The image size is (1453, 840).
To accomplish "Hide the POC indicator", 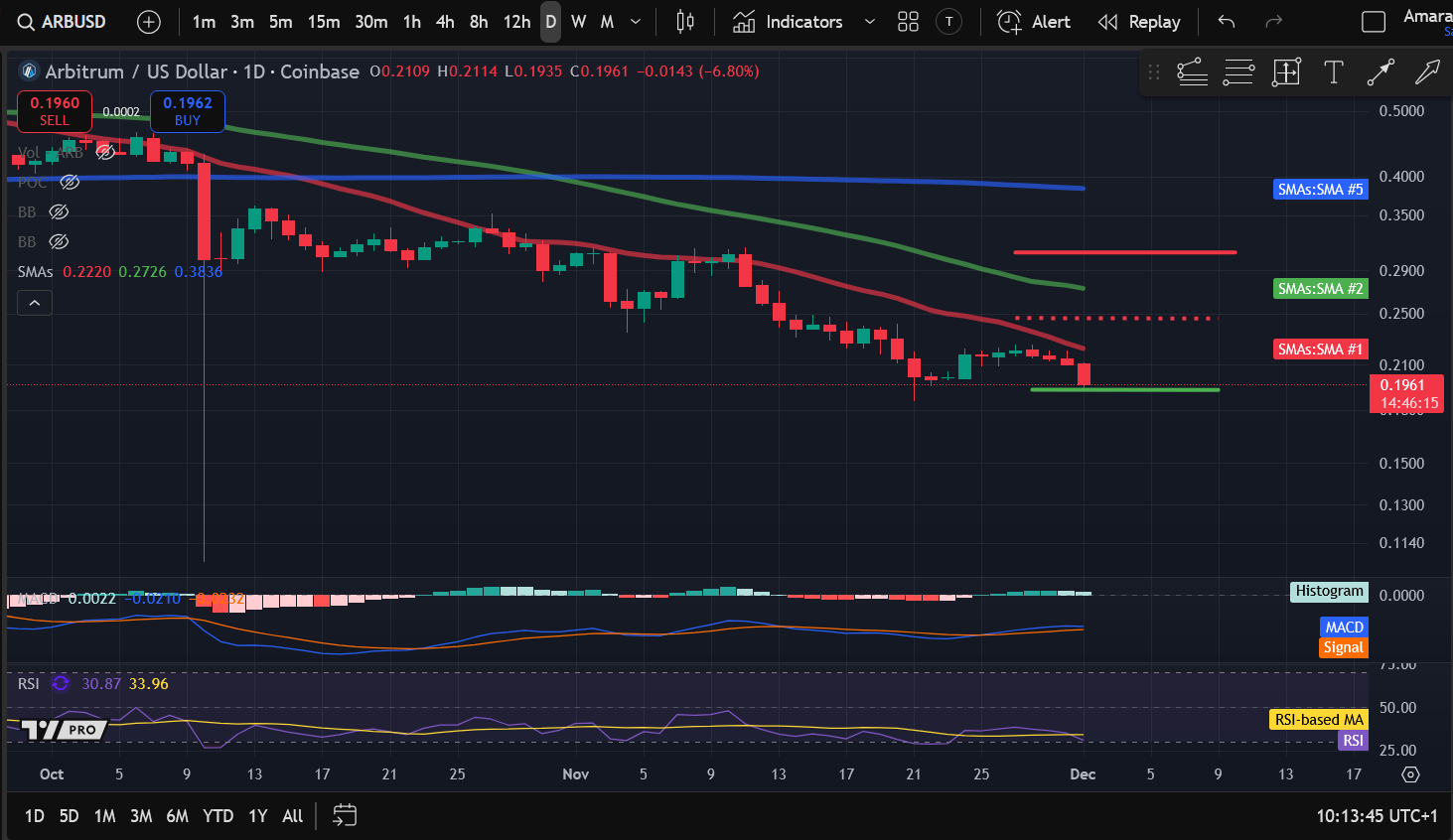I will click(x=69, y=182).
